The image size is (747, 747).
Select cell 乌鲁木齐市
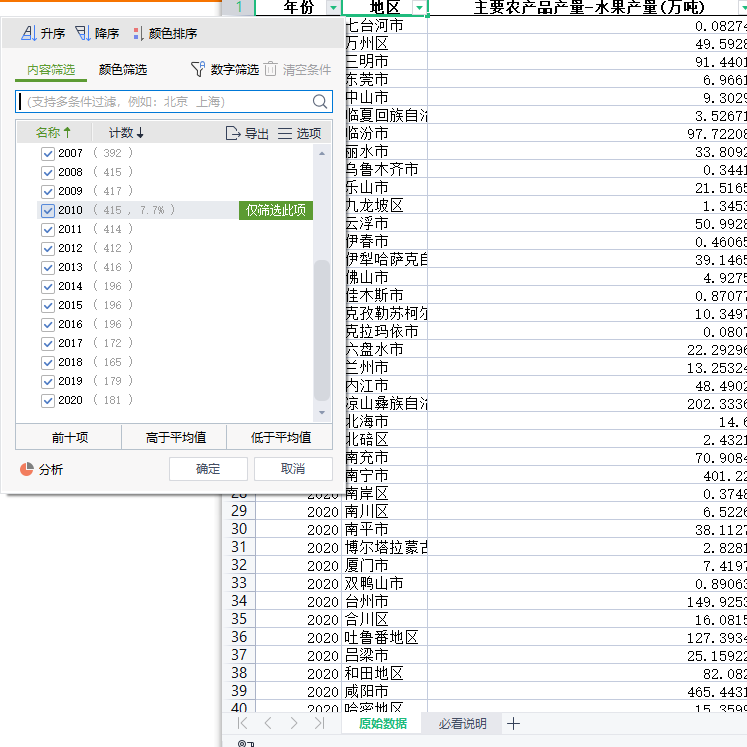click(x=384, y=169)
